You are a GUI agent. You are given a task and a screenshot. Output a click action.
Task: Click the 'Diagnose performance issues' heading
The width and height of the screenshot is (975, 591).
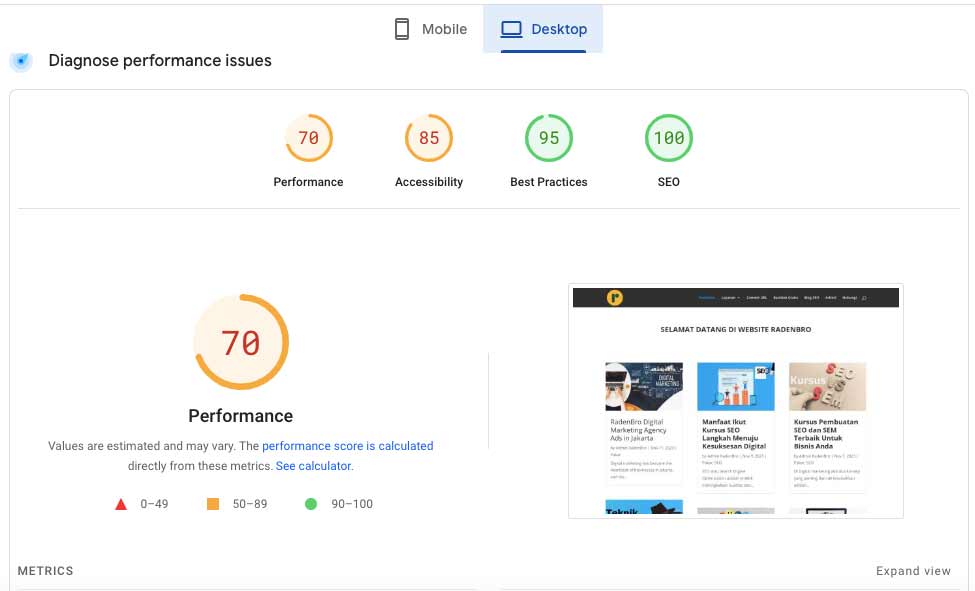(160, 60)
